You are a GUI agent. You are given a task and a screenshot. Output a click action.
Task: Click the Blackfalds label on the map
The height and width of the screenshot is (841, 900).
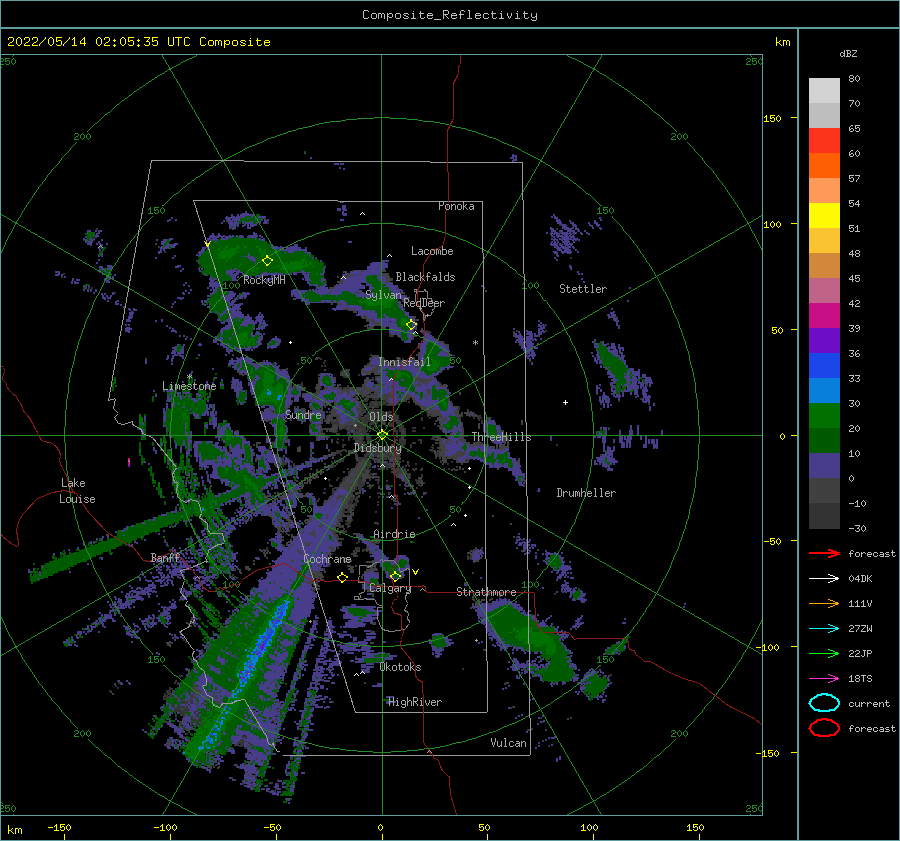(x=425, y=277)
